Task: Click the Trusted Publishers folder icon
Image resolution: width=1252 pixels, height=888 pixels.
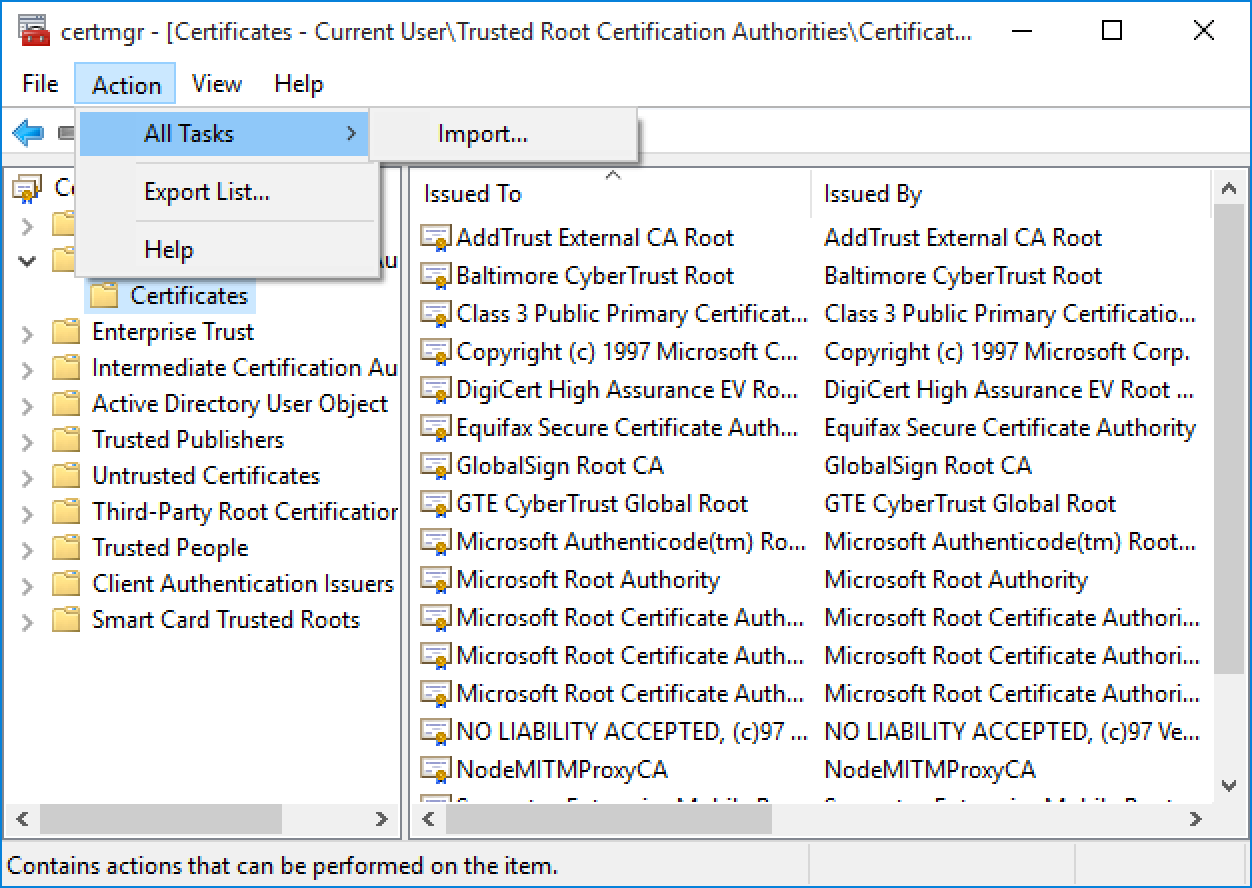Action: tap(66, 440)
